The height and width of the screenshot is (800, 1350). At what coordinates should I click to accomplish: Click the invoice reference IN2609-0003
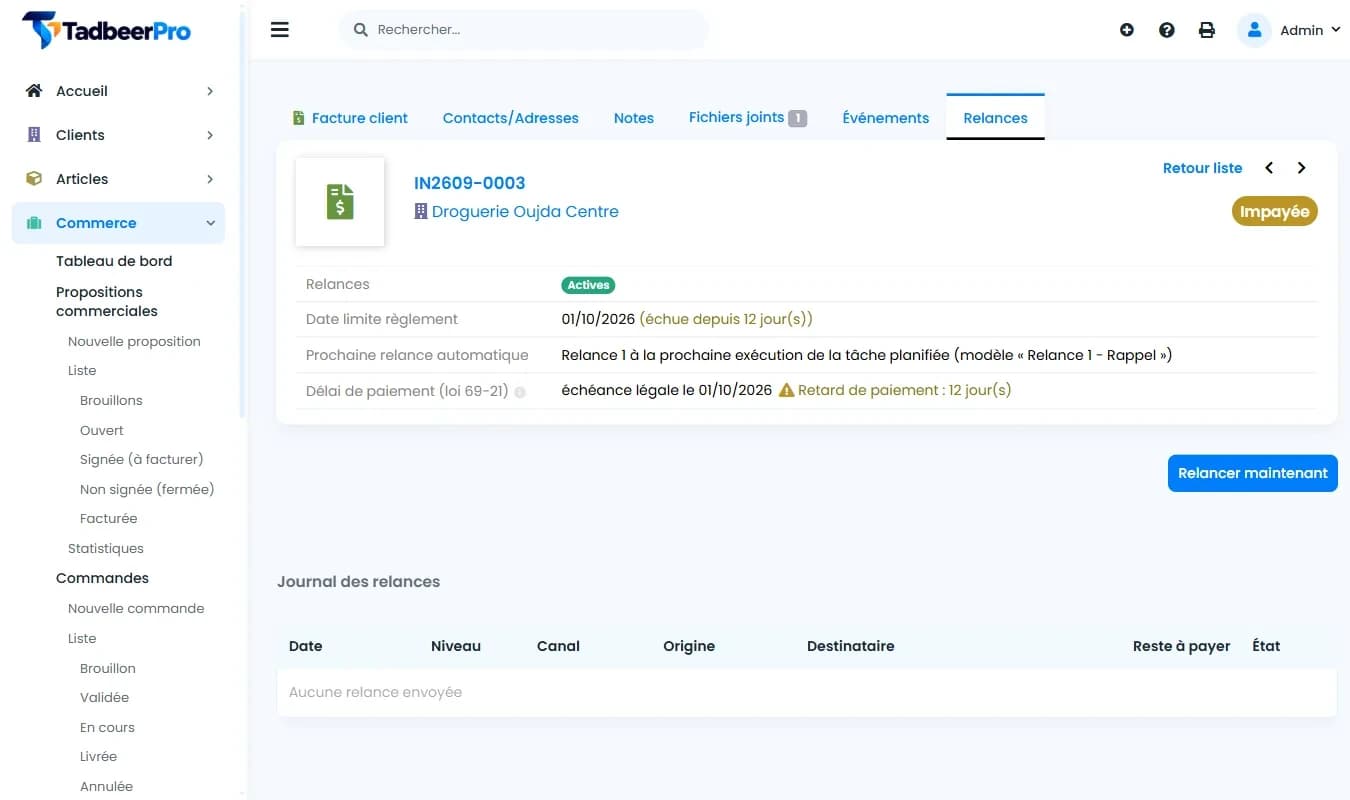click(x=470, y=183)
